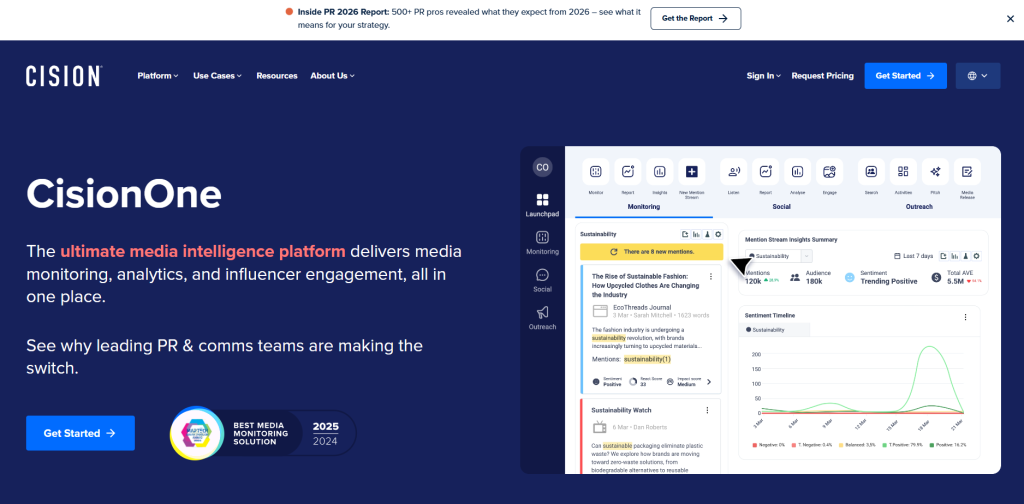Toggle the Positive 16.2% legend swatch

pyautogui.click(x=933, y=445)
